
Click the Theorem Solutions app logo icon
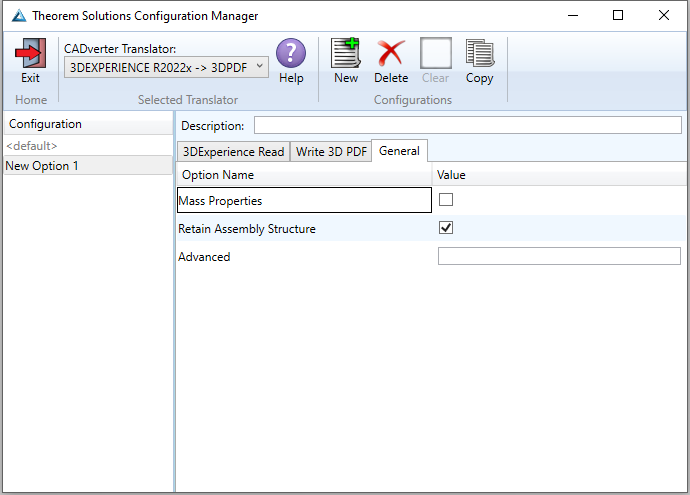19,16
